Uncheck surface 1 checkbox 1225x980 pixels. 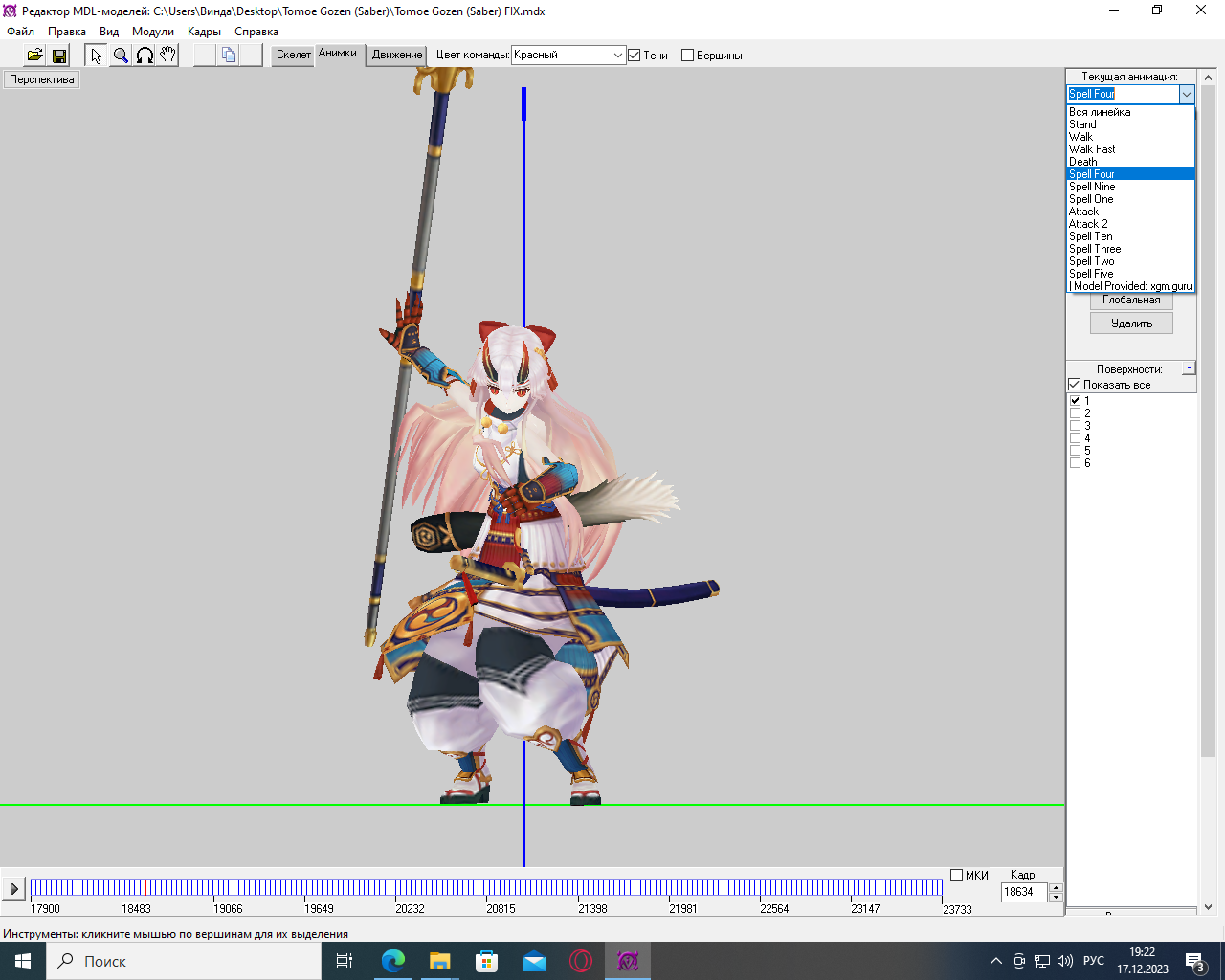(1075, 401)
